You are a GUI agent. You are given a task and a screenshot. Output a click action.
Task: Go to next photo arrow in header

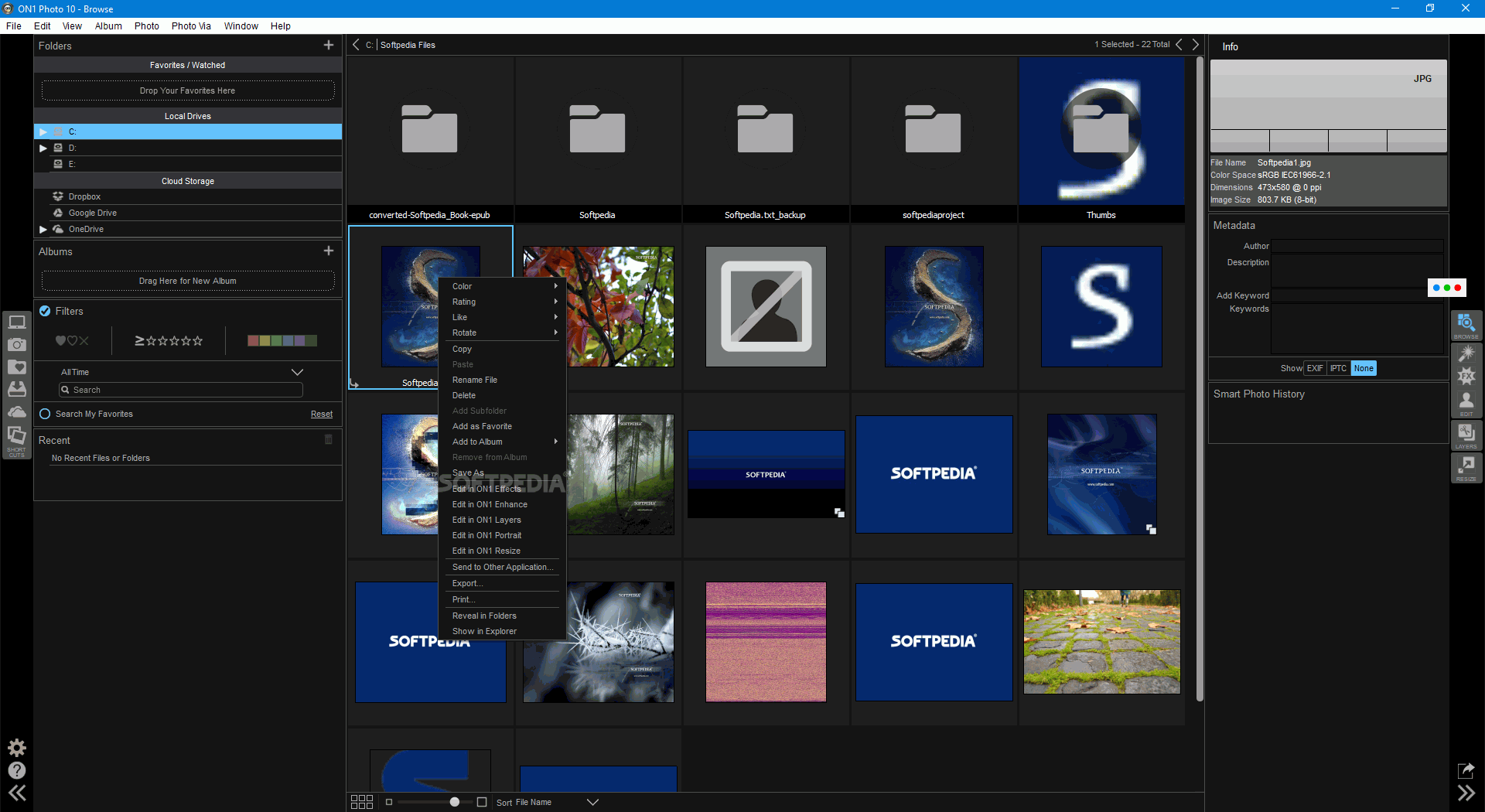click(1196, 45)
